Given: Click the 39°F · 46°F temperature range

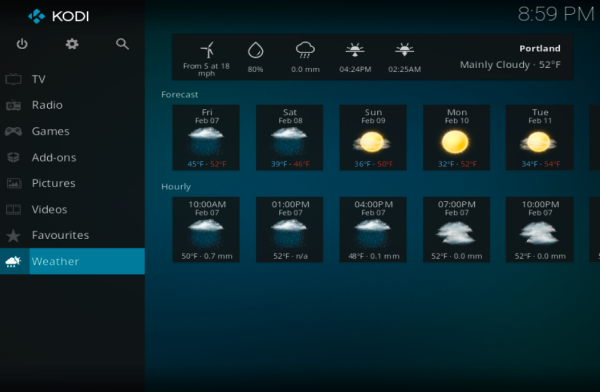Looking at the screenshot, I should point(290,164).
